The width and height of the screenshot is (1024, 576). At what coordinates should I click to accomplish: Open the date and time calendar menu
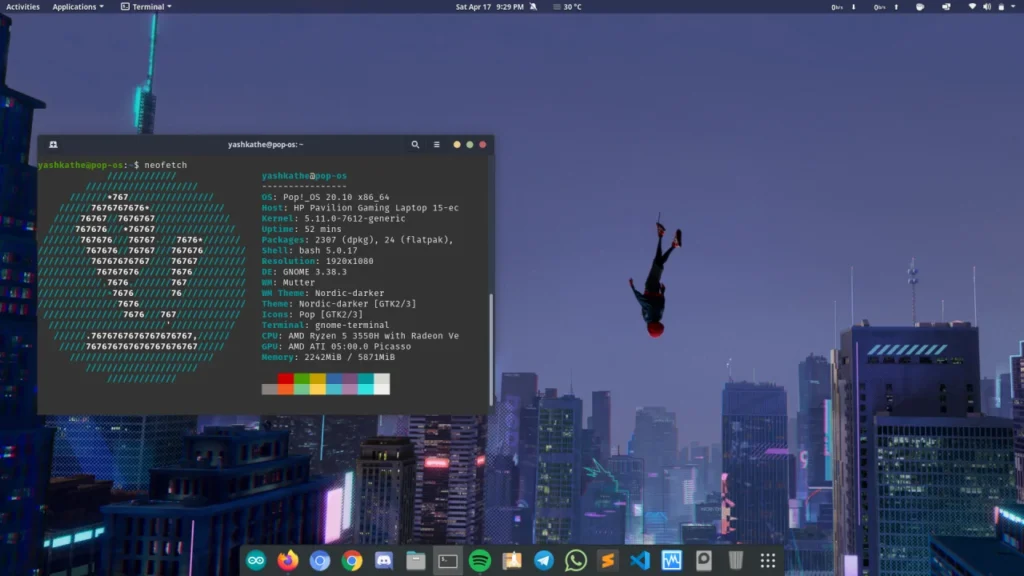(490, 7)
